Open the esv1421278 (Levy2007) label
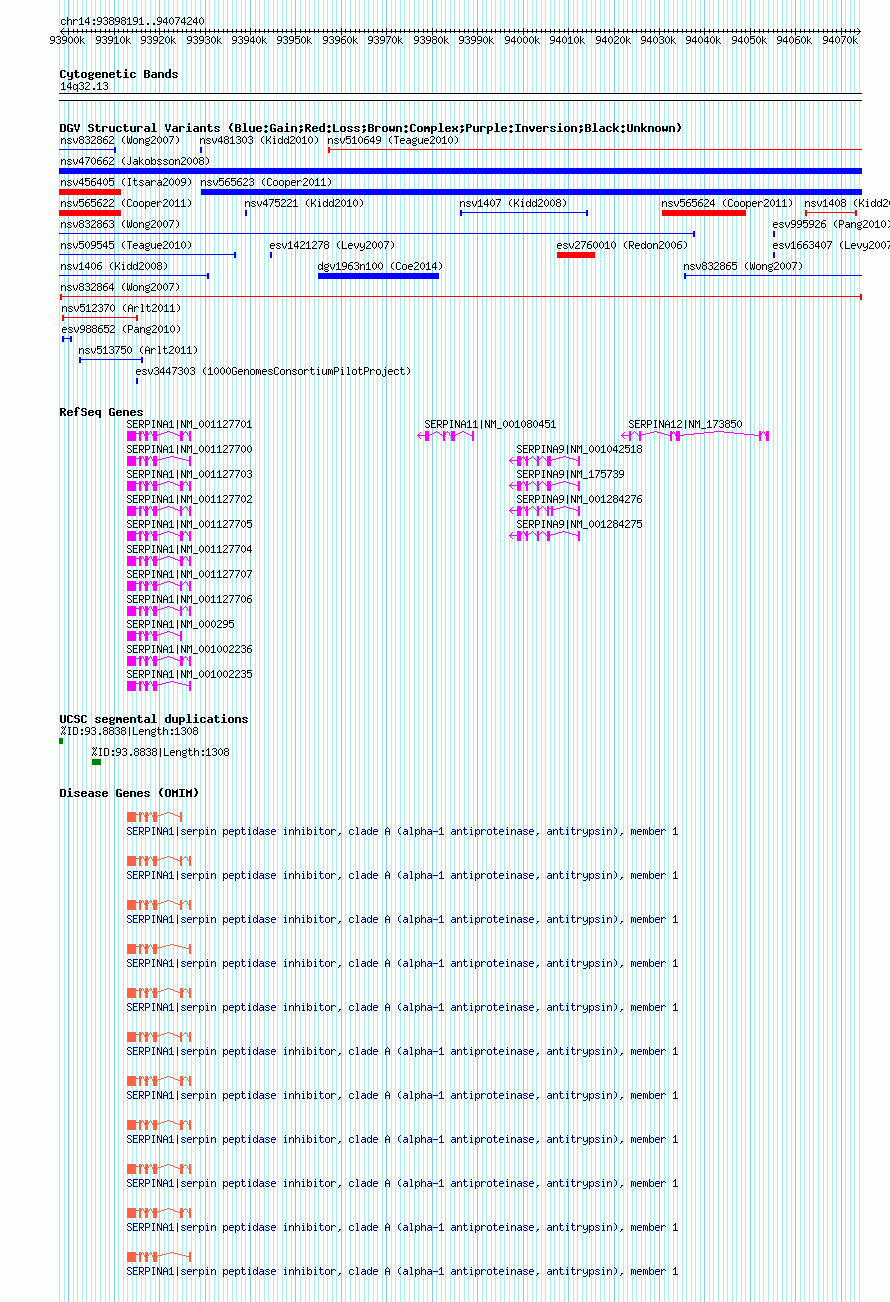The width and height of the screenshot is (890, 1302). click(x=332, y=245)
